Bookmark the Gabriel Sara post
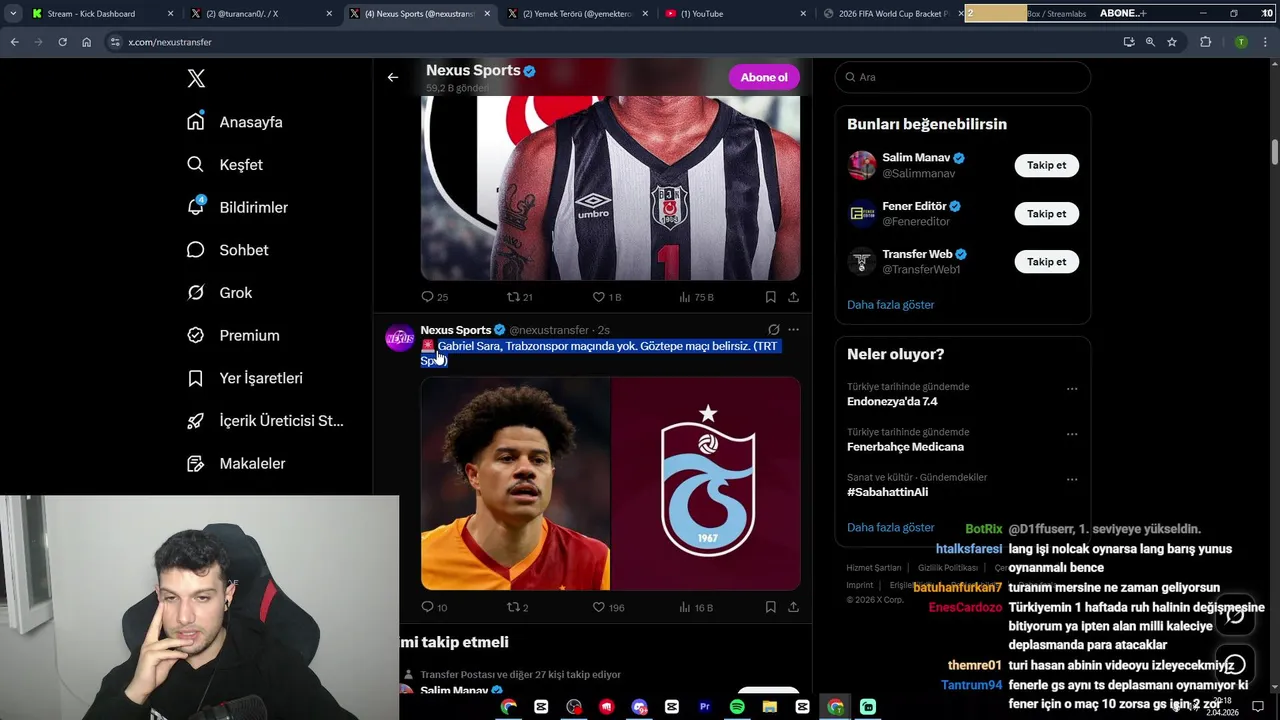The image size is (1280, 720). (771, 607)
